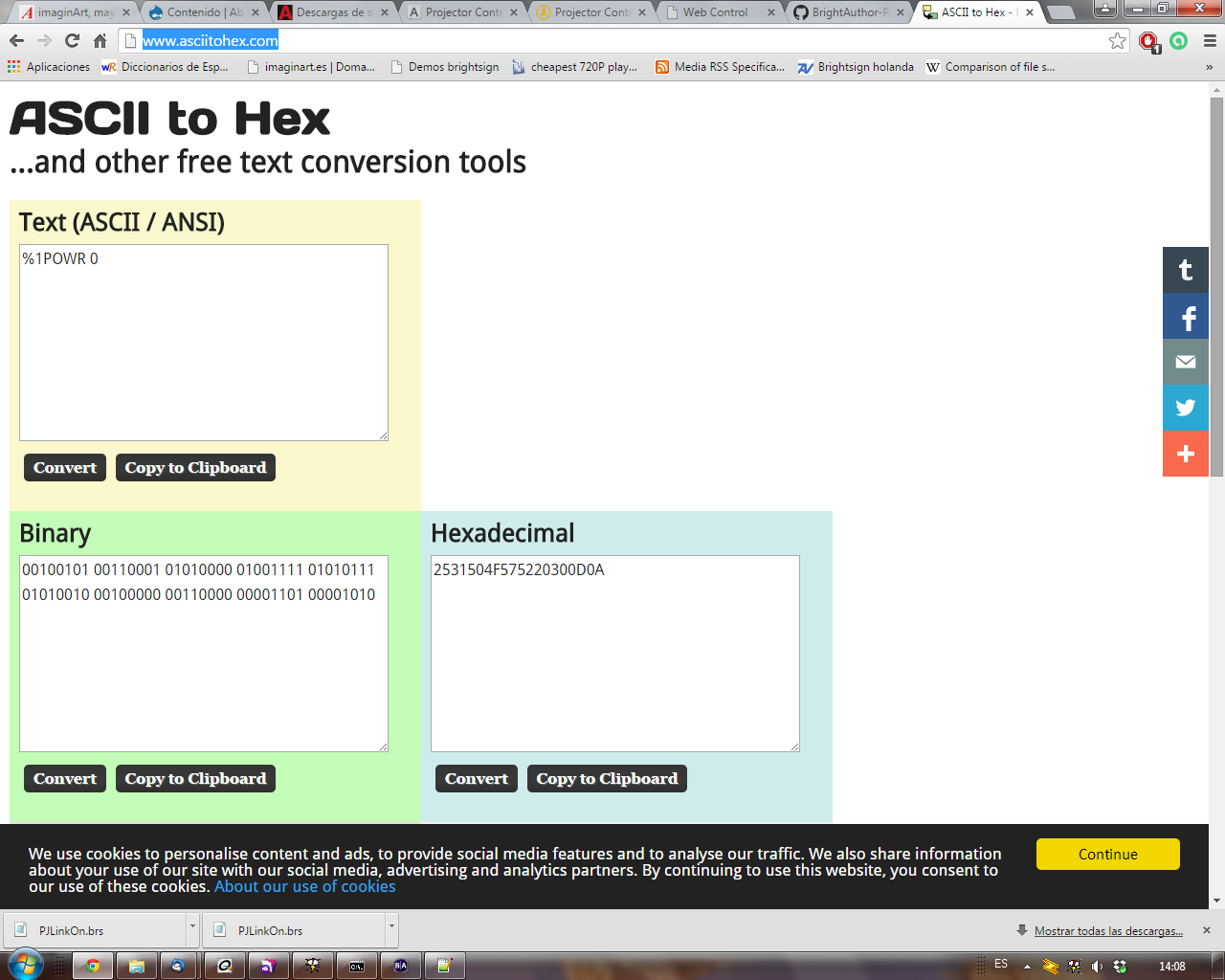This screenshot has height=980, width=1225.
Task: Click the browser forward arrow
Action: pos(44,40)
